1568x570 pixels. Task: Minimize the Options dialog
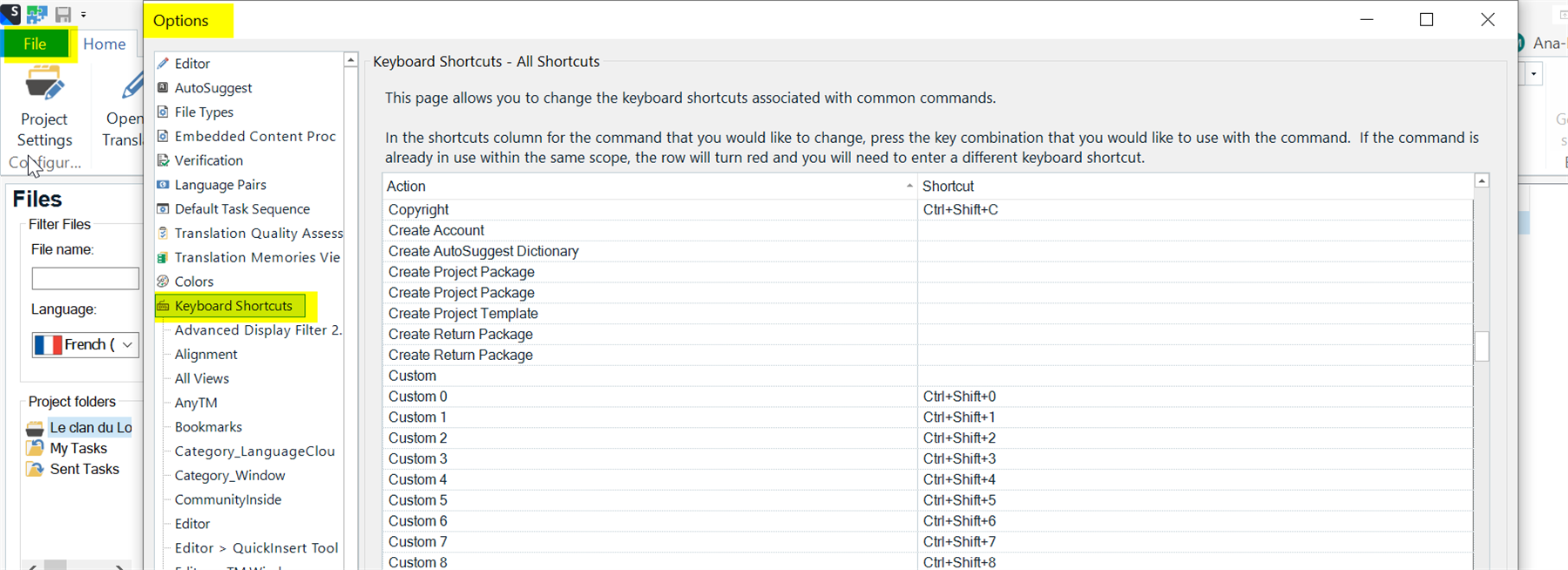pyautogui.click(x=1367, y=19)
